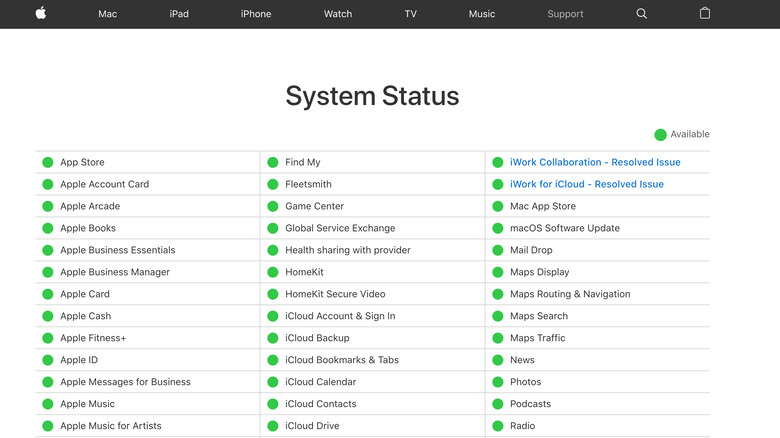
Task: Click the Apple logo icon
Action: pyautogui.click(x=41, y=13)
